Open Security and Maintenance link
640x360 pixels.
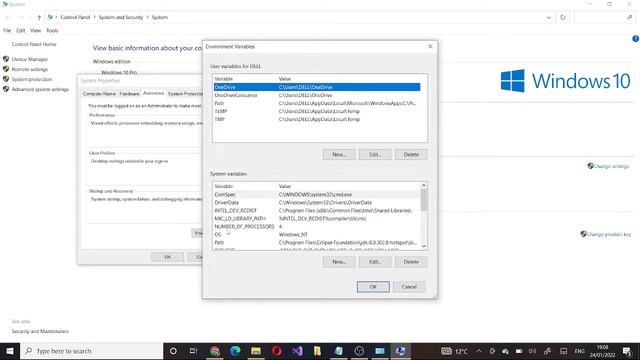click(x=40, y=331)
